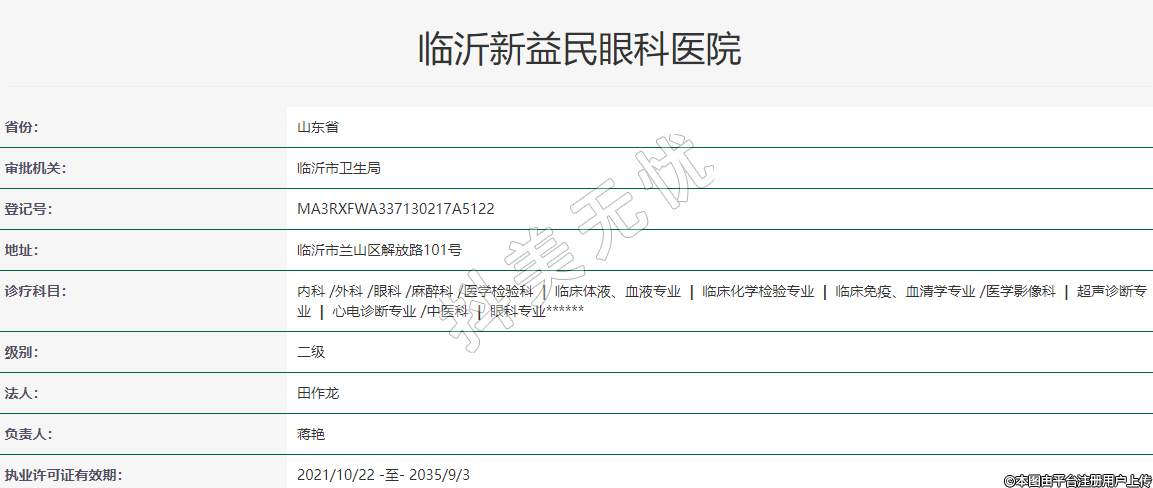Image resolution: width=1153 pixels, height=488 pixels.
Task: Click the hospital title 临沂新益民眼科医院
Action: tap(579, 49)
